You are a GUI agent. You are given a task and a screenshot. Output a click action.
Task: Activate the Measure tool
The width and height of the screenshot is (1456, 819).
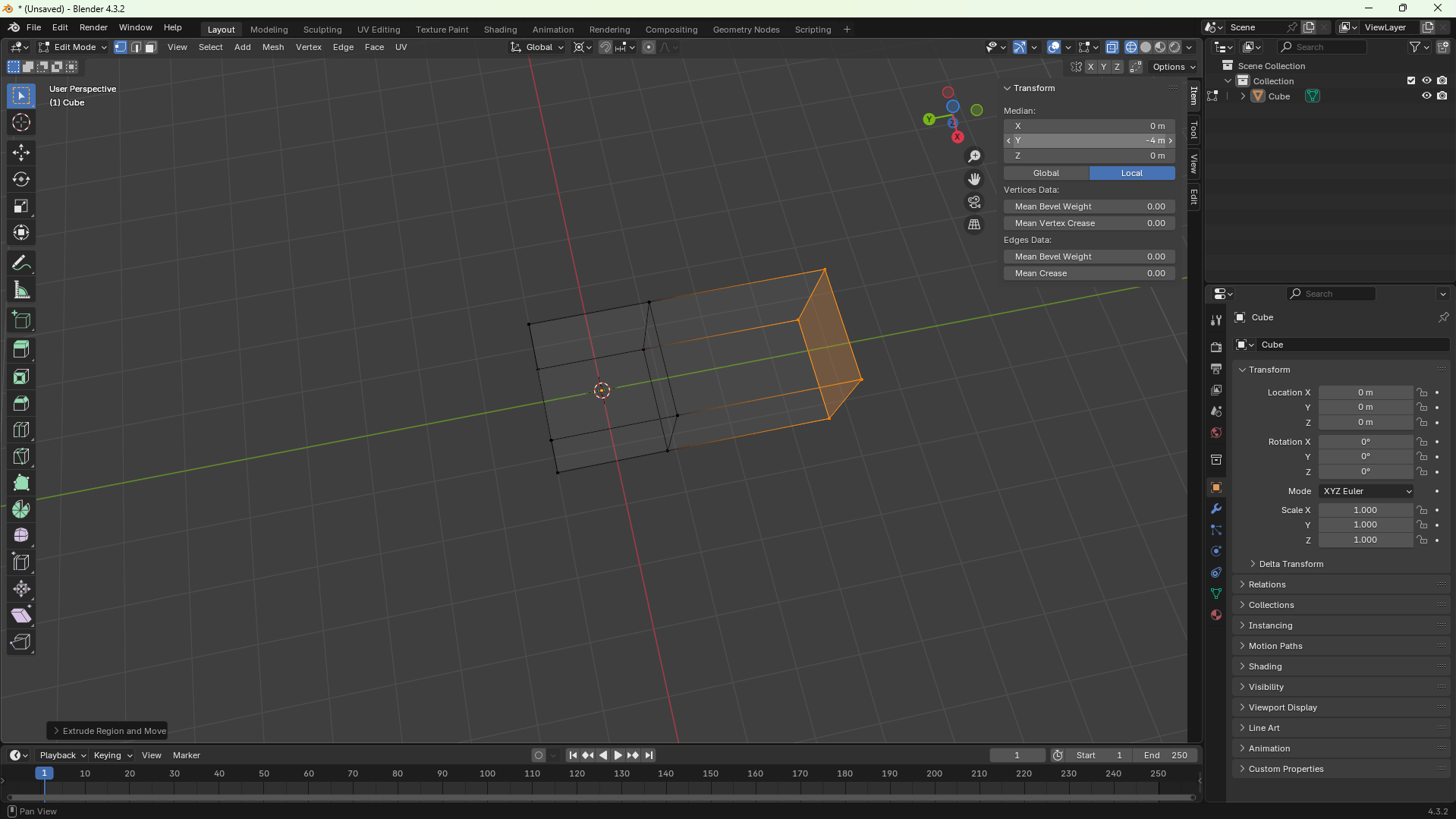tap(21, 290)
